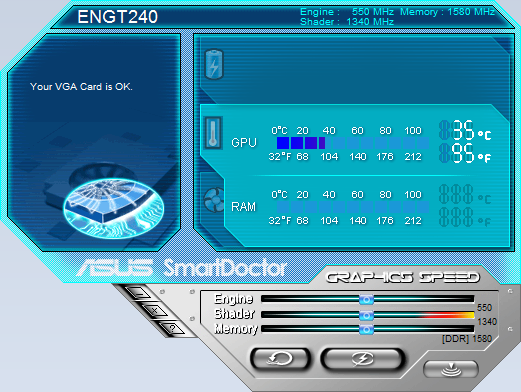Click the Memory clock slider handle
521x392 pixels.
tap(366, 330)
